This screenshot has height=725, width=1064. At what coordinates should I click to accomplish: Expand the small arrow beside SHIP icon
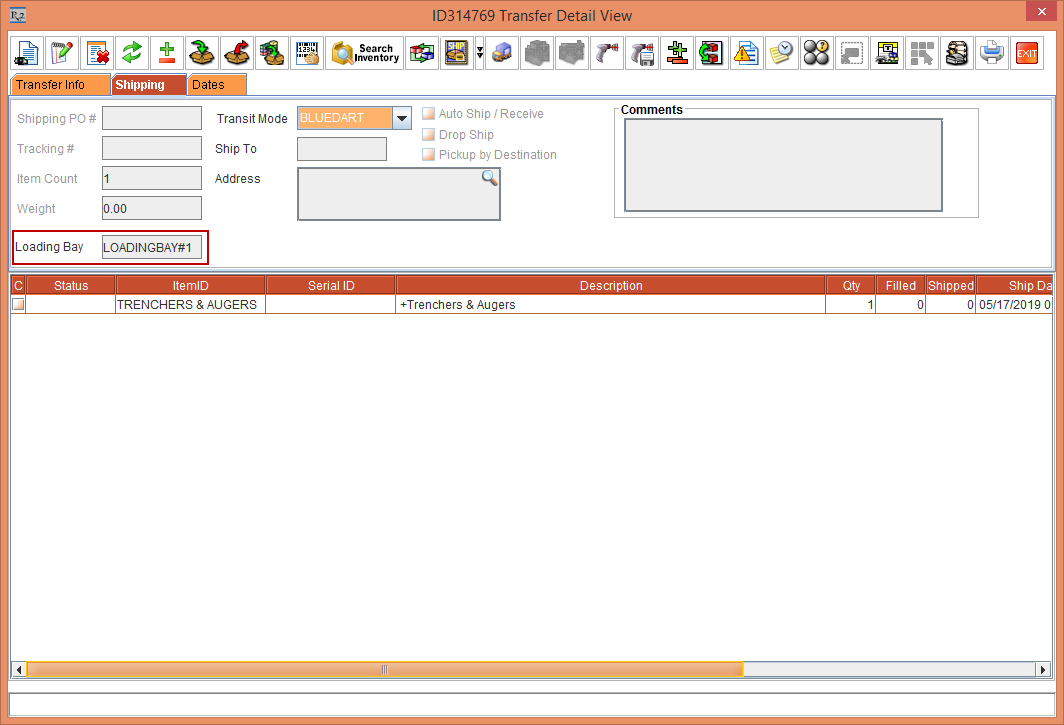tap(480, 53)
